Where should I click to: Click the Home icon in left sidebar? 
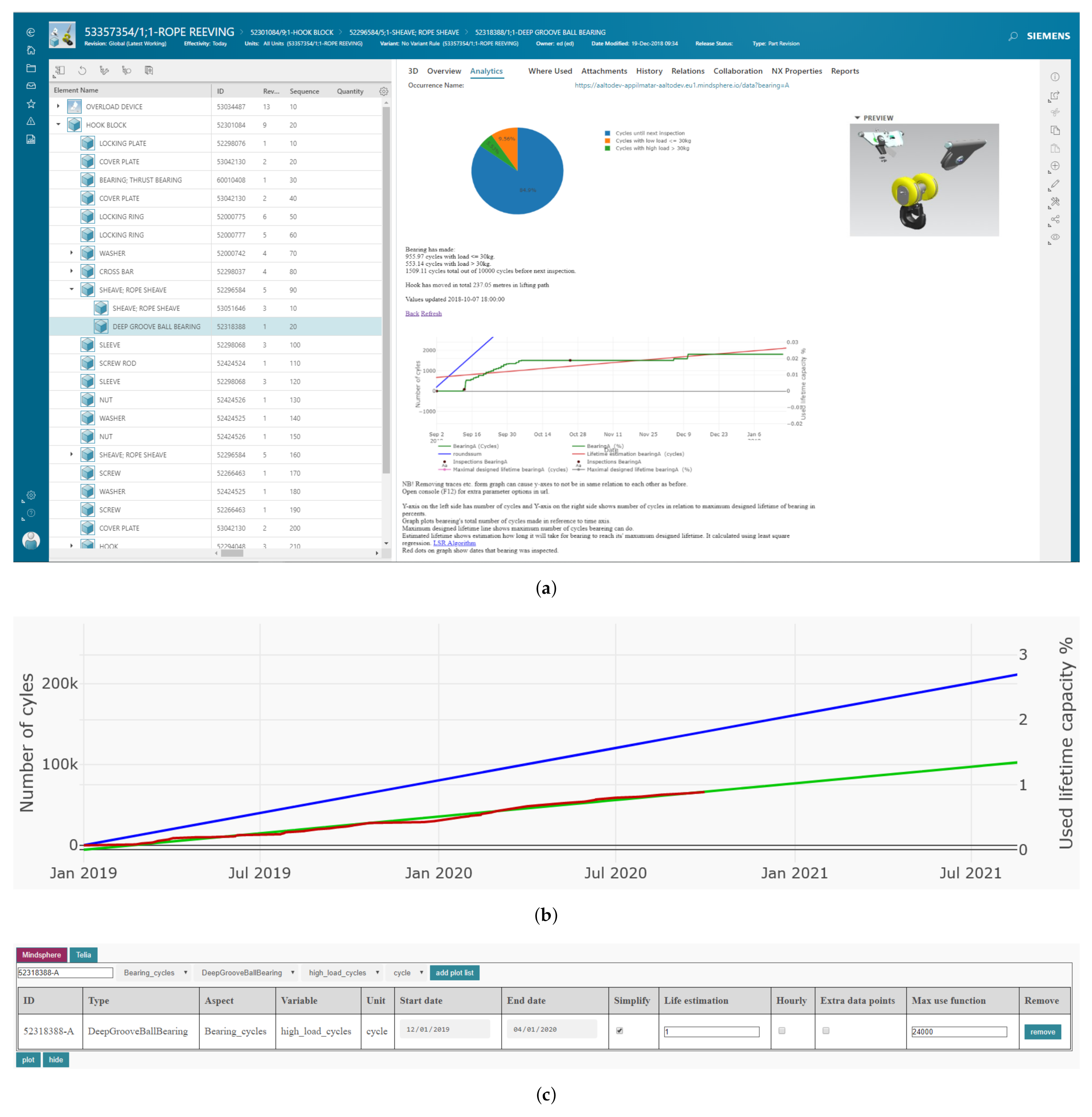pos(31,50)
